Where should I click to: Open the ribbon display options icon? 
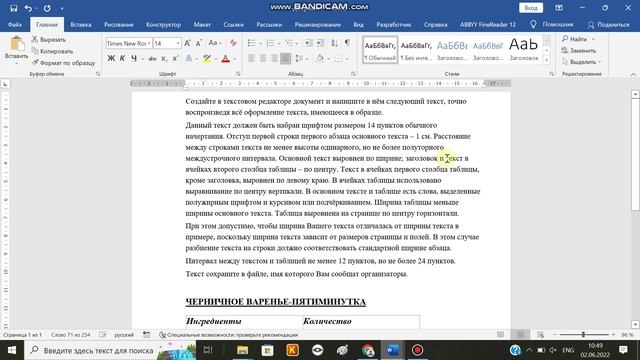click(559, 8)
